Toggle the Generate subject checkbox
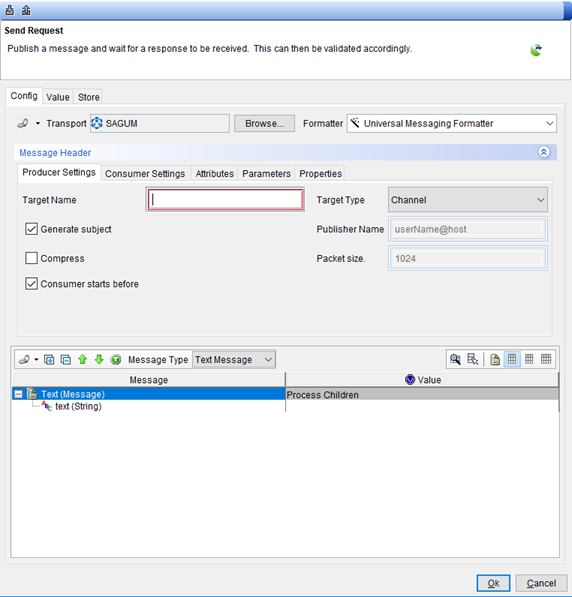Screen dimensions: 572x597 tap(31, 229)
